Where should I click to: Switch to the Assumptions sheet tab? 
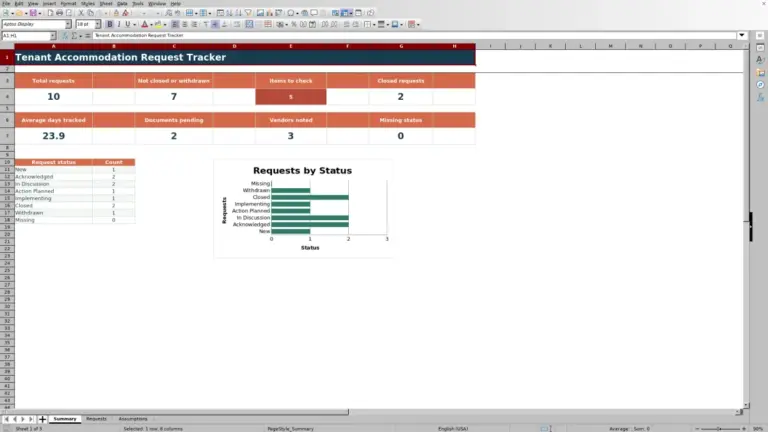133,419
